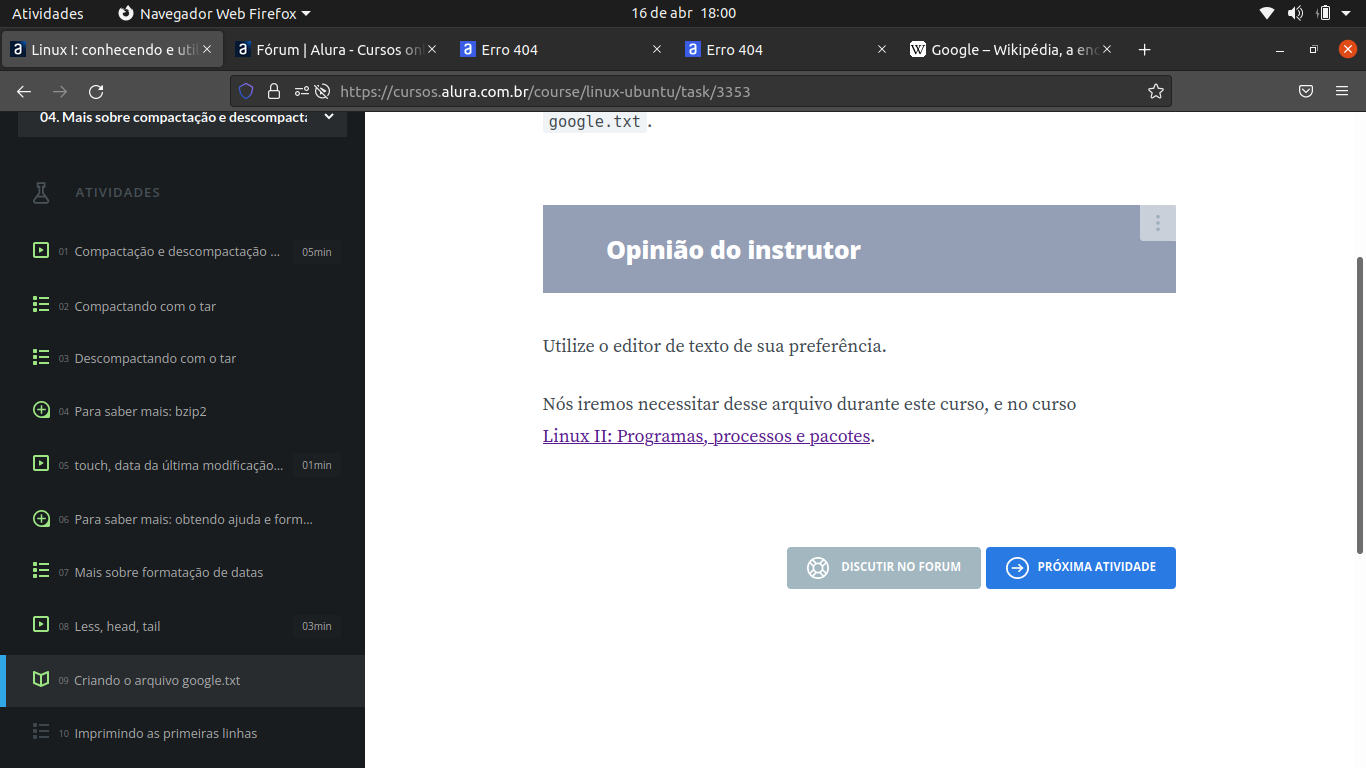Open the shield tracking protection icon
This screenshot has height=768, width=1366.
pyautogui.click(x=246, y=91)
